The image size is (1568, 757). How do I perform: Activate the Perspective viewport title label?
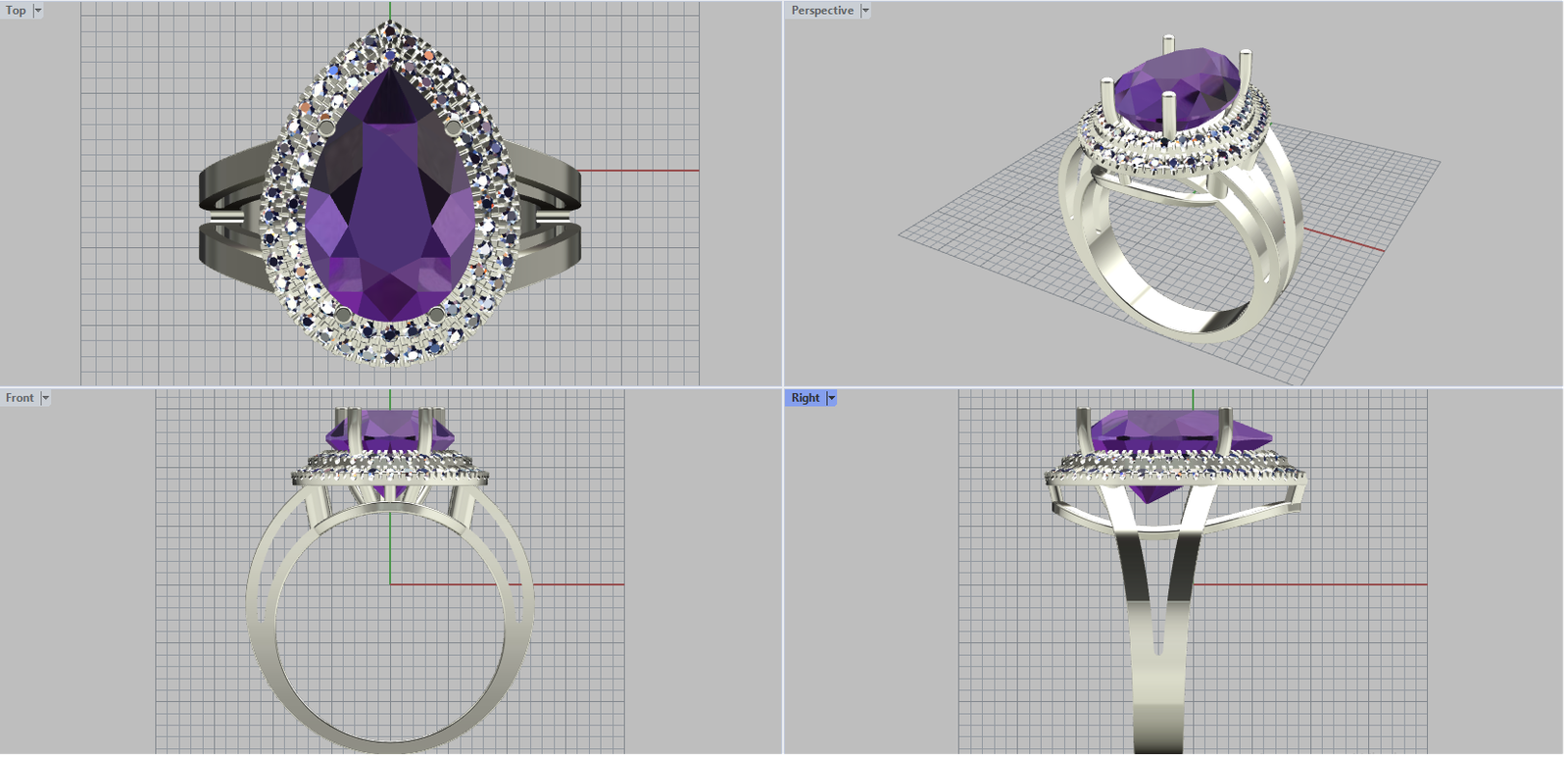822,11
